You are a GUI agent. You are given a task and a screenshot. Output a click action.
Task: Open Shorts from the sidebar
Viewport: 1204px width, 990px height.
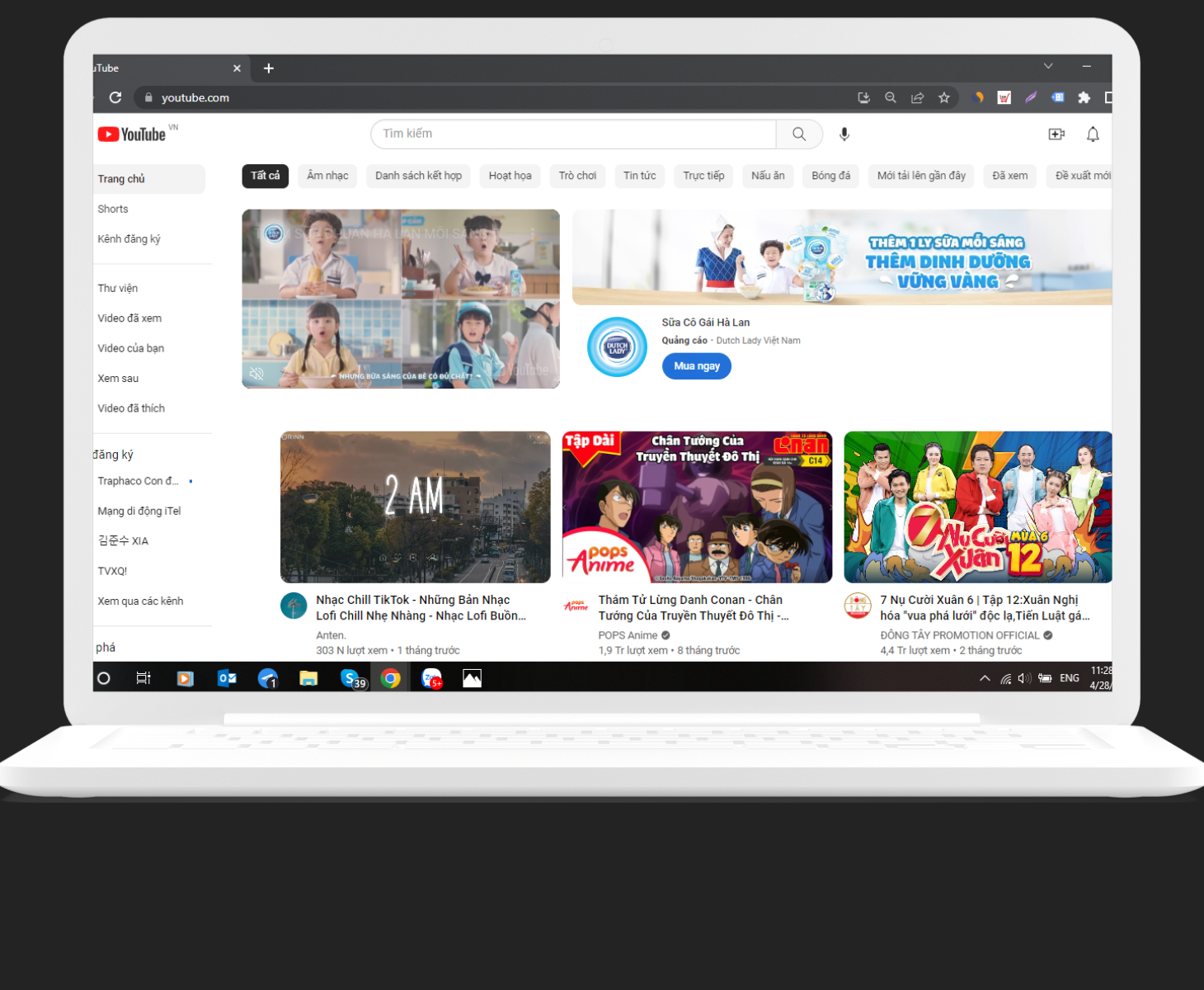tap(113, 209)
